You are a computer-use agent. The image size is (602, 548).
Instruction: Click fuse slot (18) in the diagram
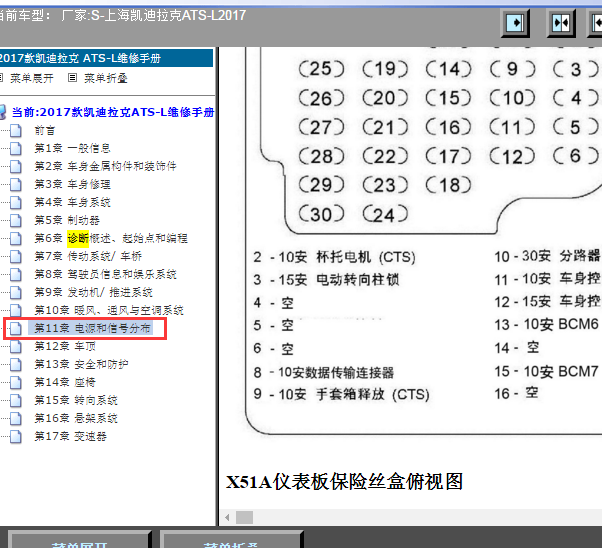pyautogui.click(x=448, y=185)
